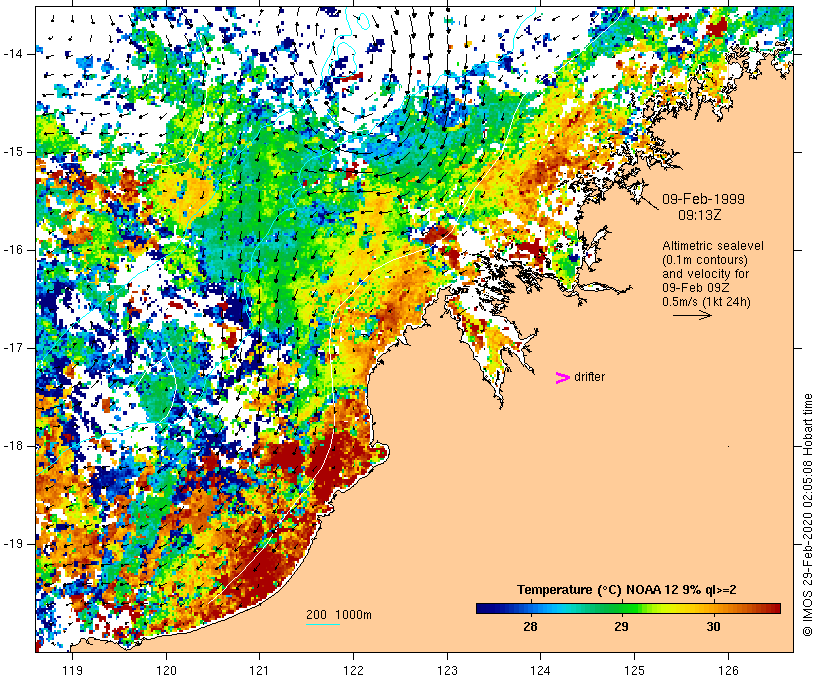
Task: Click the -19 latitude axis label
Action: coord(13,544)
